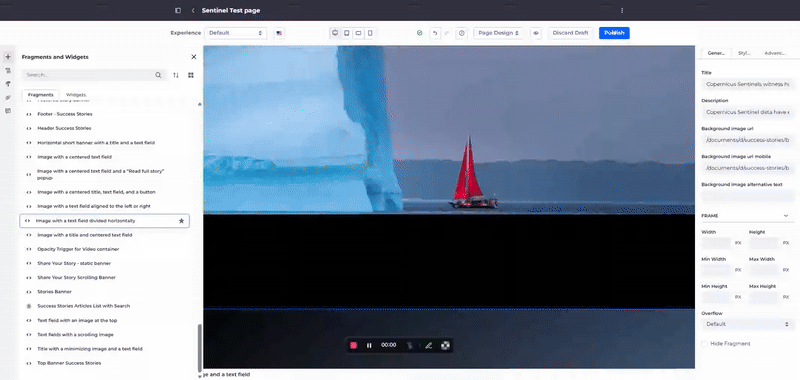Open the Experience Default dropdown
Image resolution: width=800 pixels, height=380 pixels.
click(x=236, y=33)
